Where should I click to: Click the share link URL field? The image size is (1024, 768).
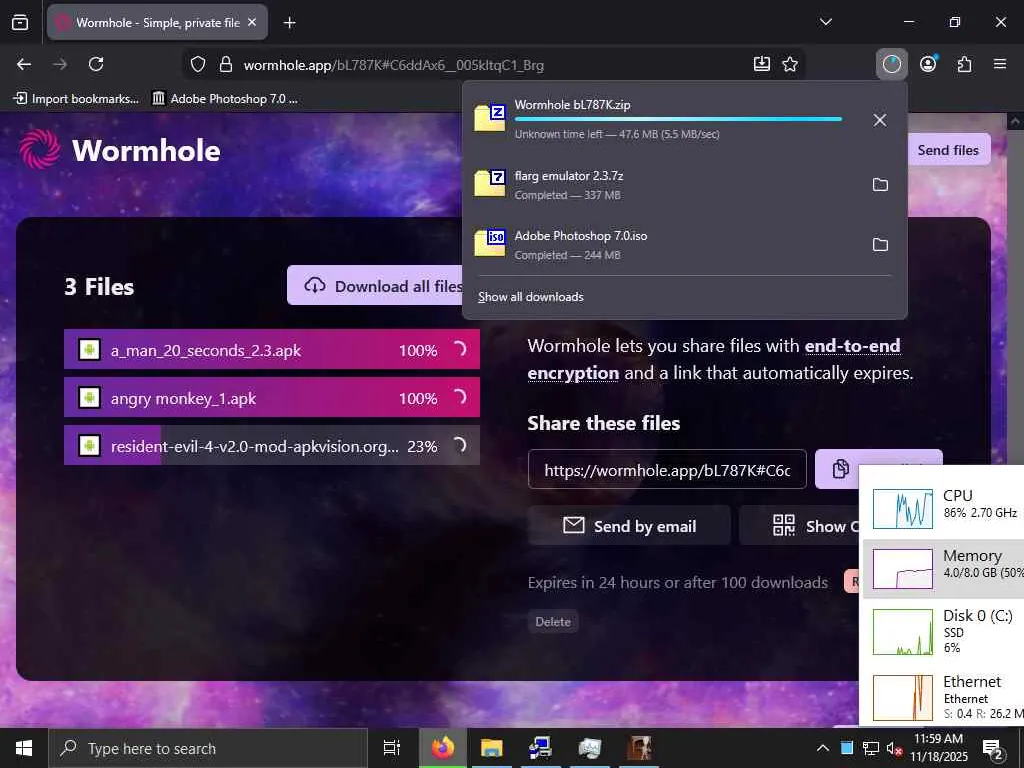tap(667, 470)
